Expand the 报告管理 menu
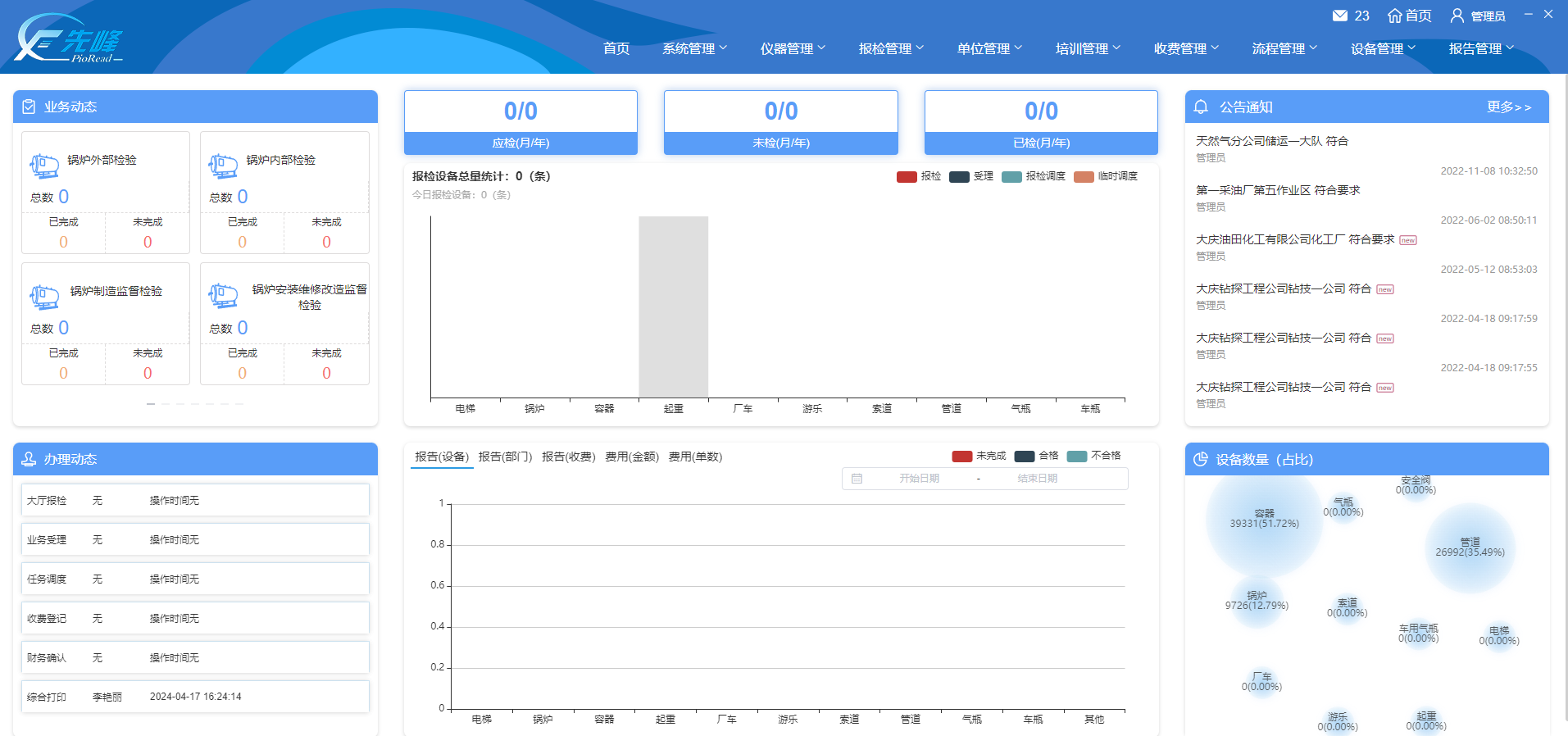1568x736 pixels. point(1481,48)
